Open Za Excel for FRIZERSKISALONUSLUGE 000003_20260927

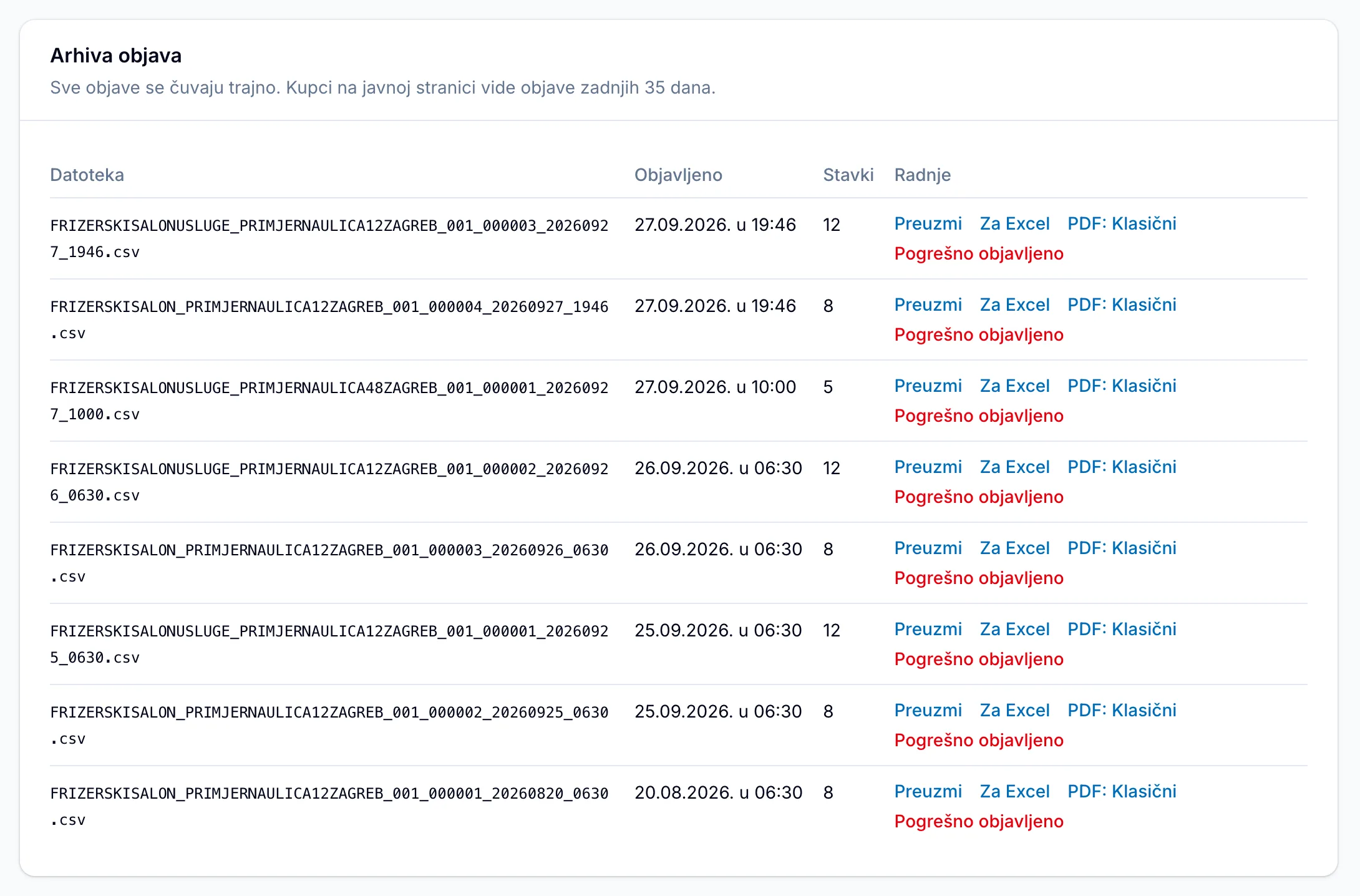click(x=1014, y=223)
